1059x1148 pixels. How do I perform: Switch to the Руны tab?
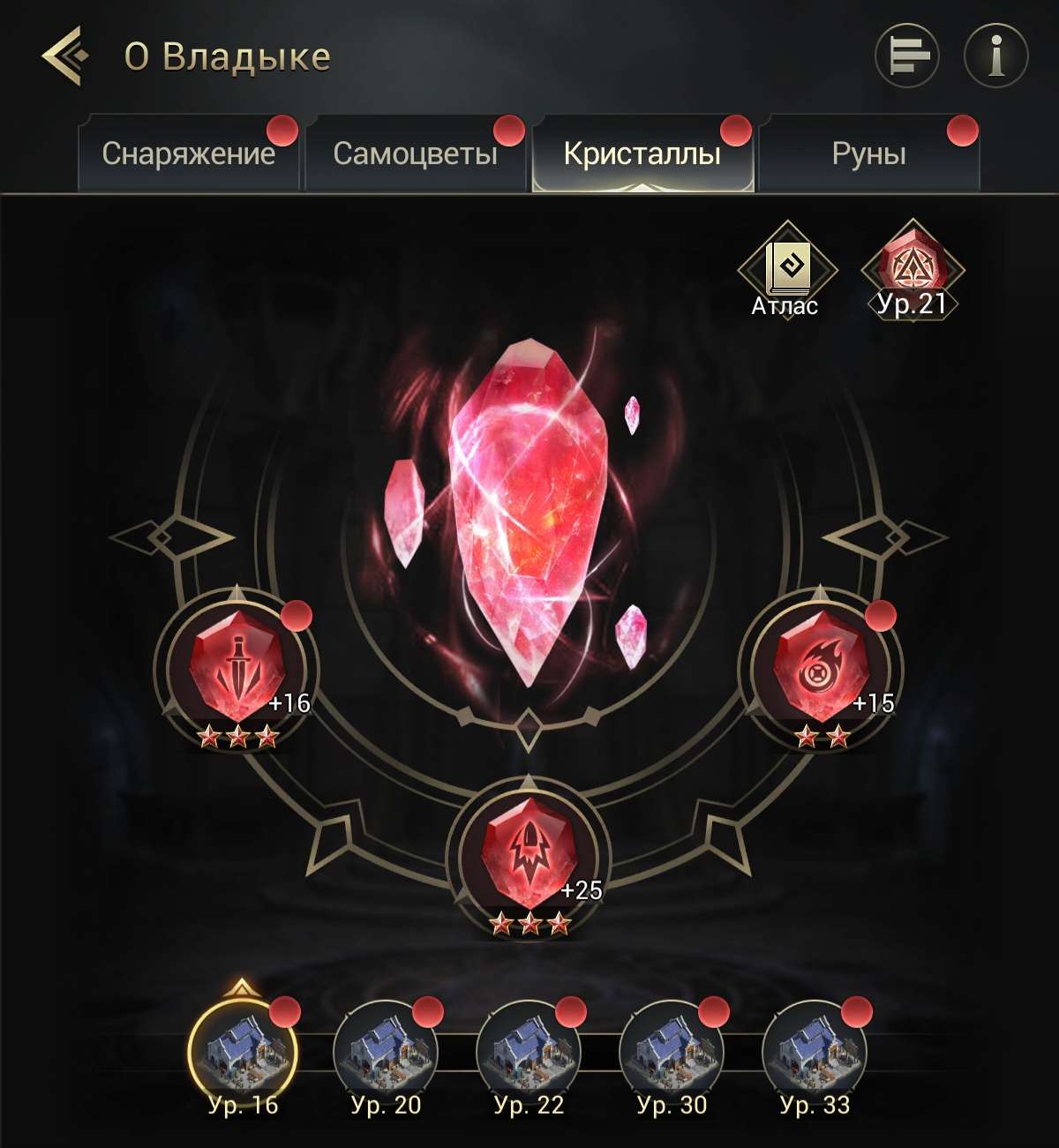pyautogui.click(x=868, y=154)
